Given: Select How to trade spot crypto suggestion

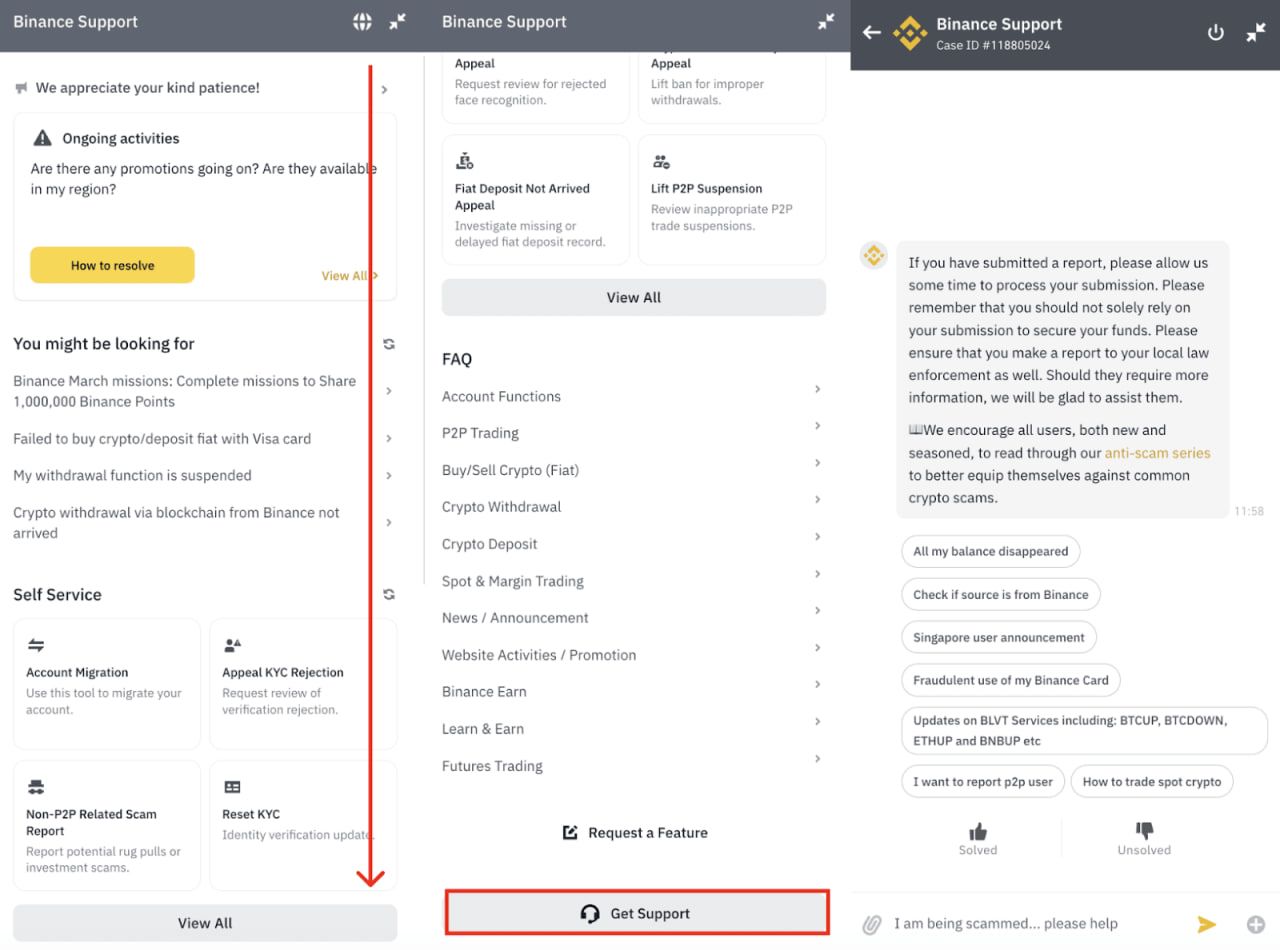Looking at the screenshot, I should click(1152, 782).
